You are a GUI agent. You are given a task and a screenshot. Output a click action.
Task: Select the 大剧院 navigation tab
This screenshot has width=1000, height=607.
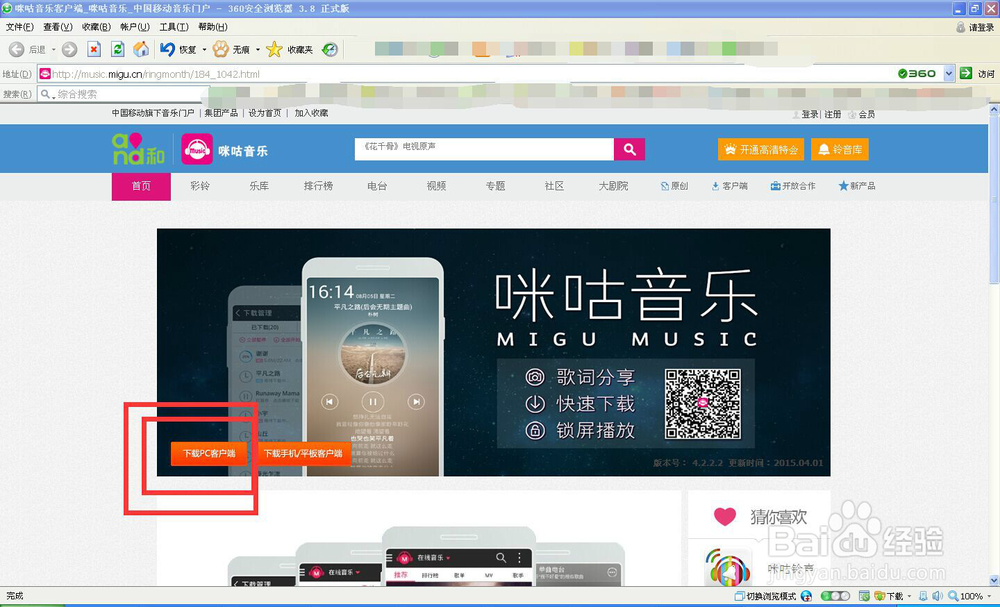614,186
